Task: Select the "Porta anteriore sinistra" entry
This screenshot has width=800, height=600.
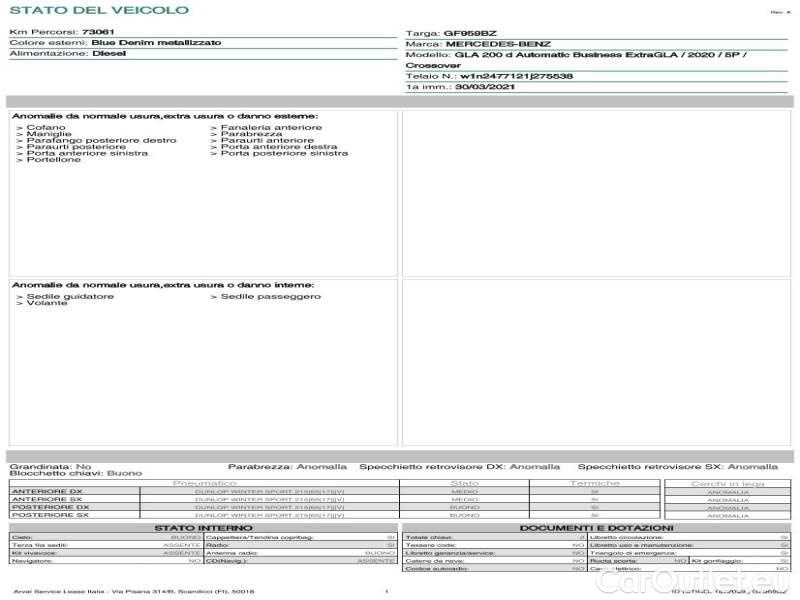Action: [x=87, y=153]
